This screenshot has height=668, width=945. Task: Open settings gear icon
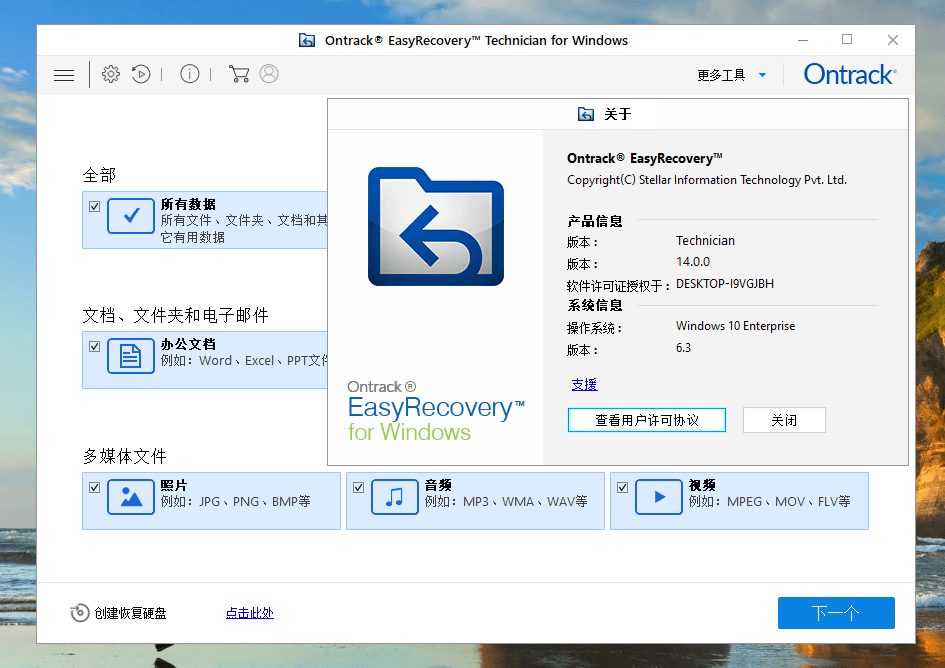coord(111,74)
